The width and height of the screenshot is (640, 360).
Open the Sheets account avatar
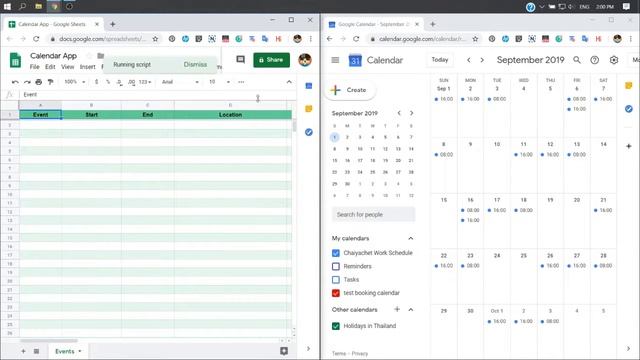tap(304, 60)
